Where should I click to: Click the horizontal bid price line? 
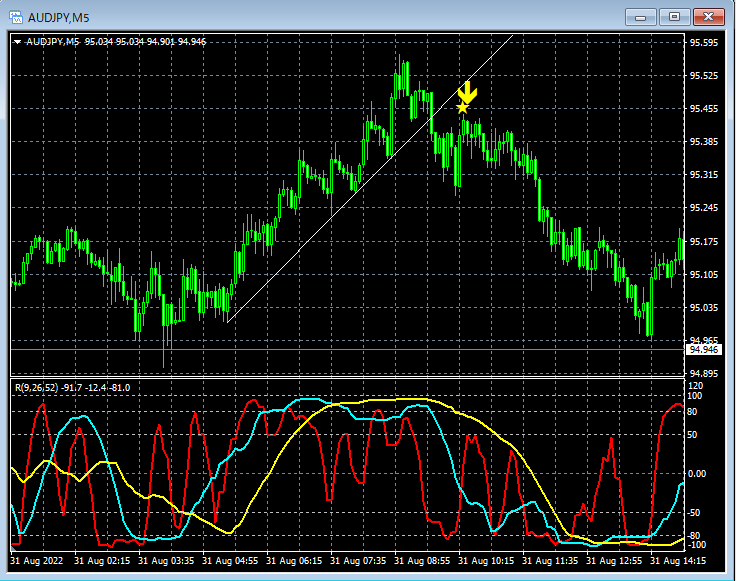pyautogui.click(x=347, y=350)
